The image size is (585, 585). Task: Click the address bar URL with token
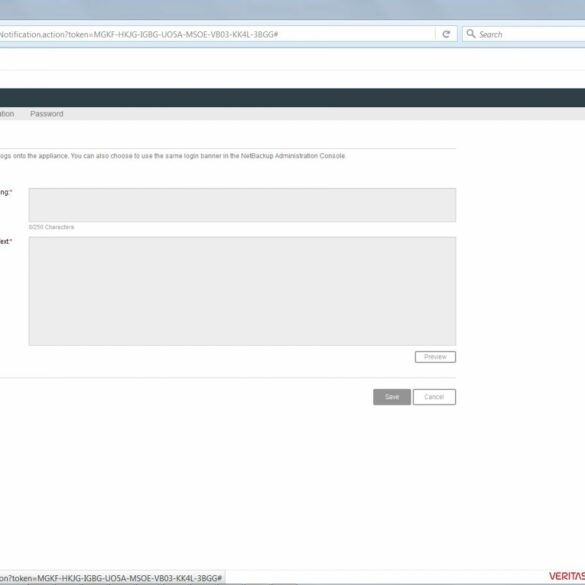tap(139, 35)
